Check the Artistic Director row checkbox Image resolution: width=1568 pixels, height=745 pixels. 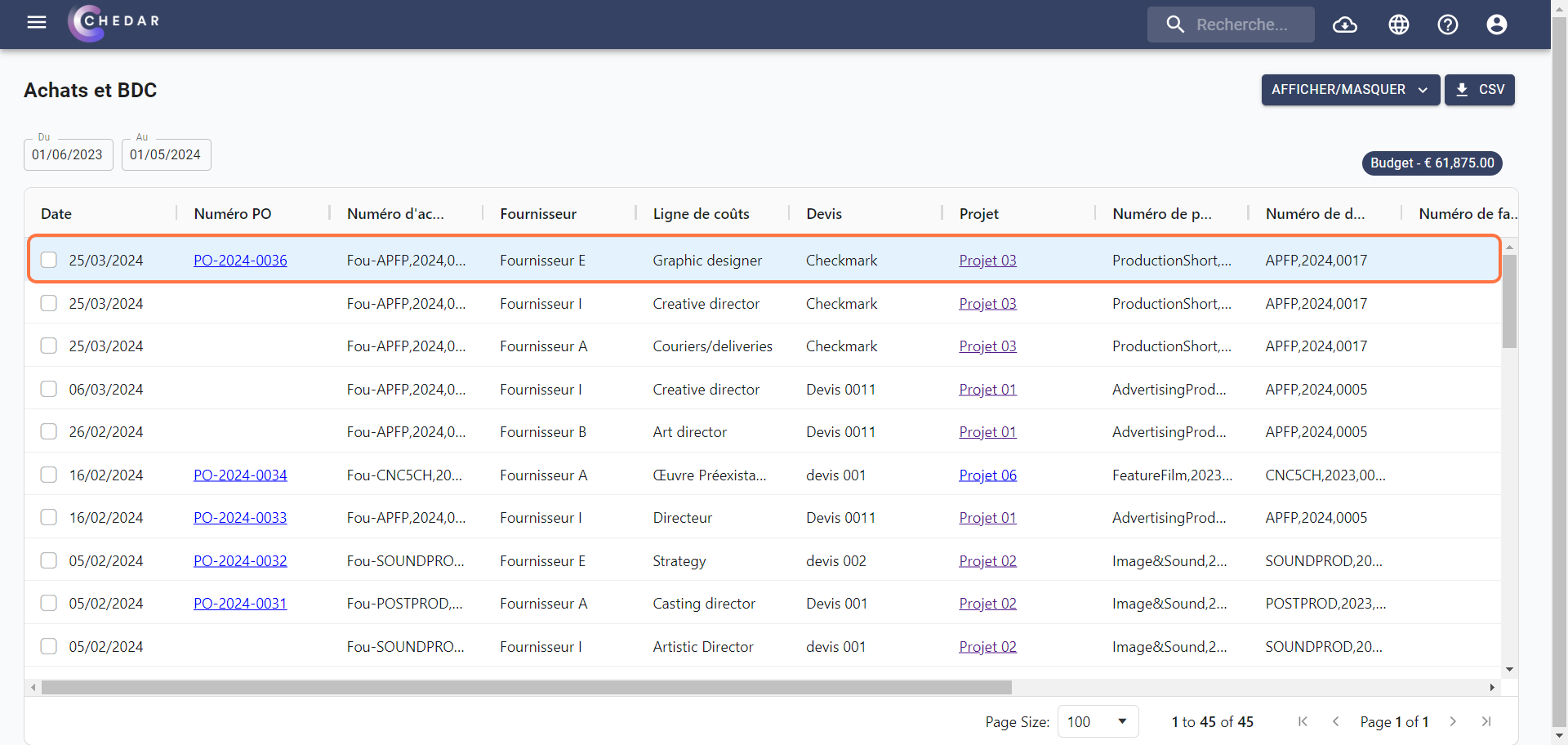click(49, 646)
